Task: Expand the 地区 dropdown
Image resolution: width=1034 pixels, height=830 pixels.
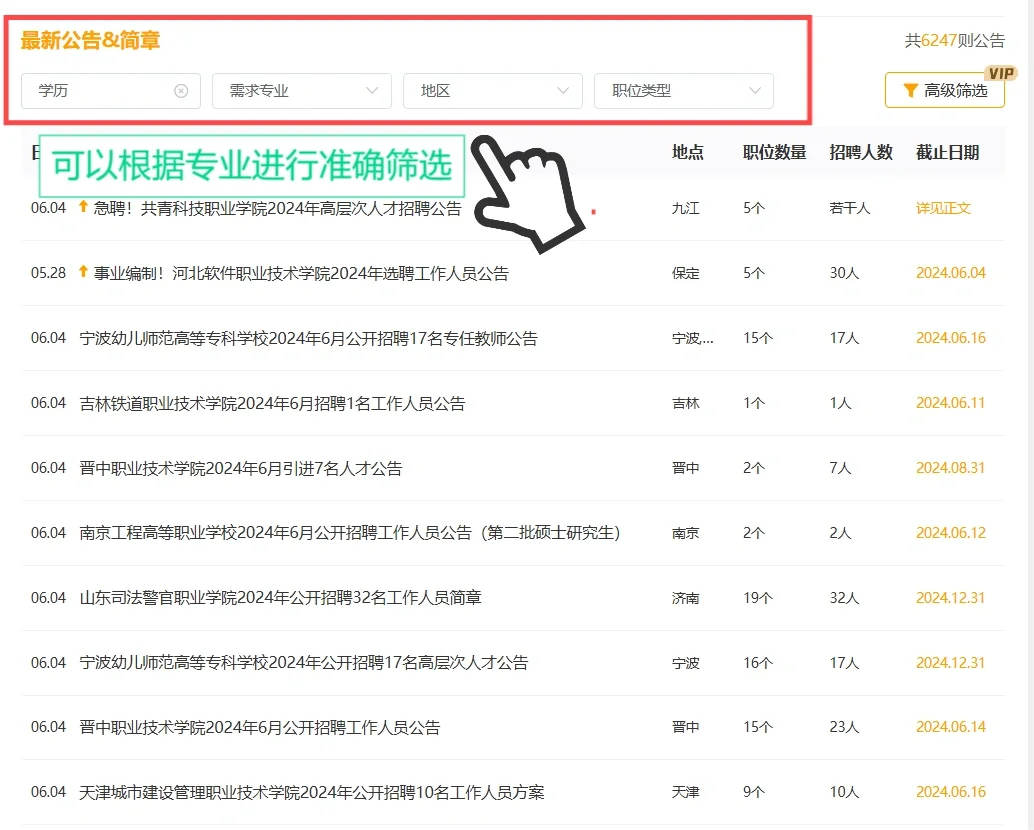Action: (x=493, y=91)
